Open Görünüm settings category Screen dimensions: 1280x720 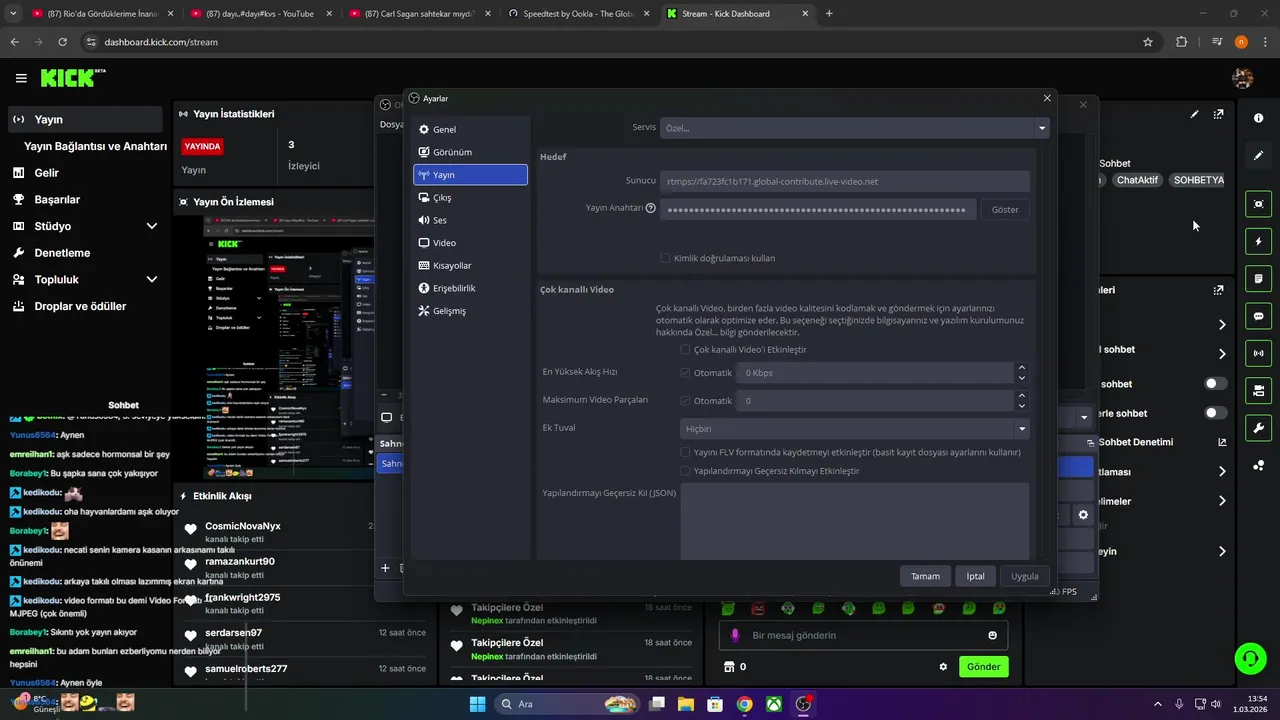(x=470, y=152)
